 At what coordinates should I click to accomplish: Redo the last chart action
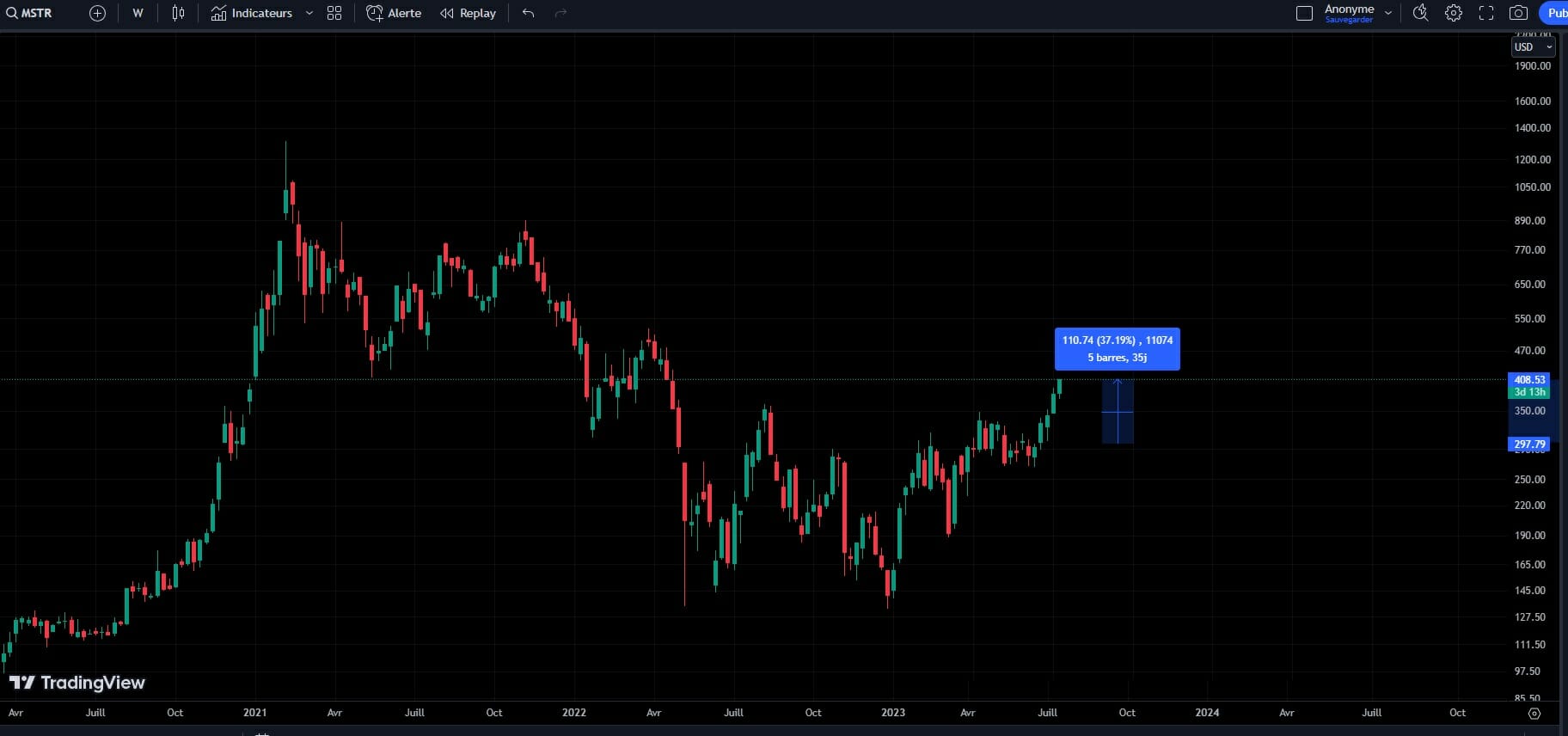(560, 13)
